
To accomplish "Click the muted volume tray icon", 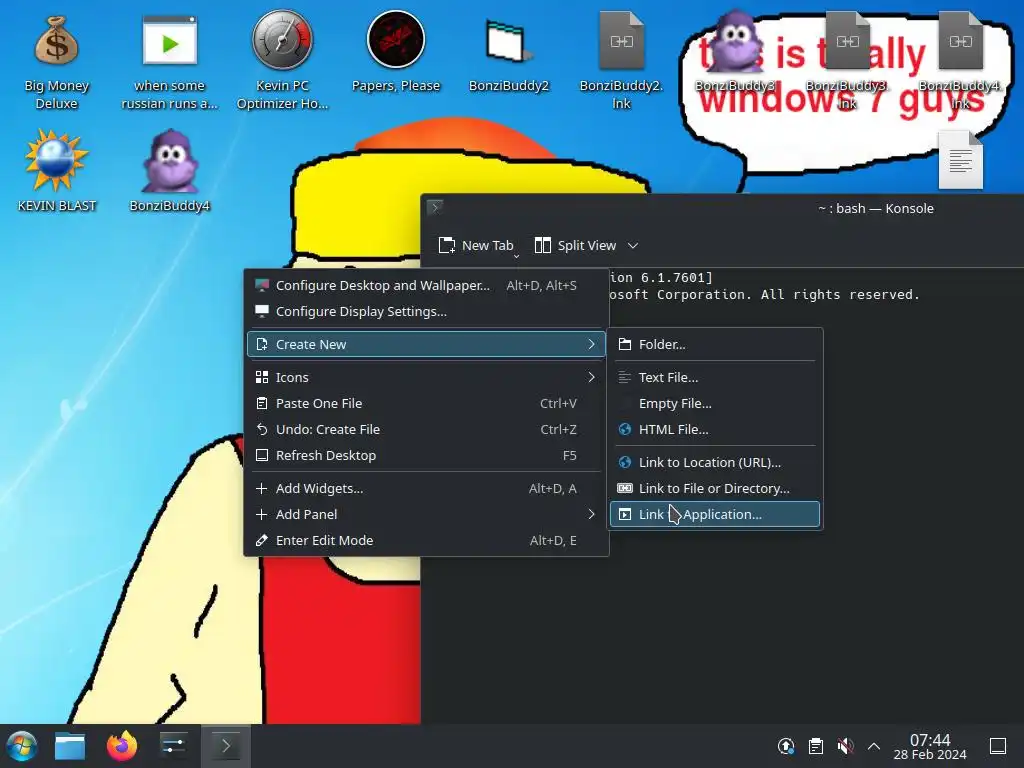I will [845, 746].
